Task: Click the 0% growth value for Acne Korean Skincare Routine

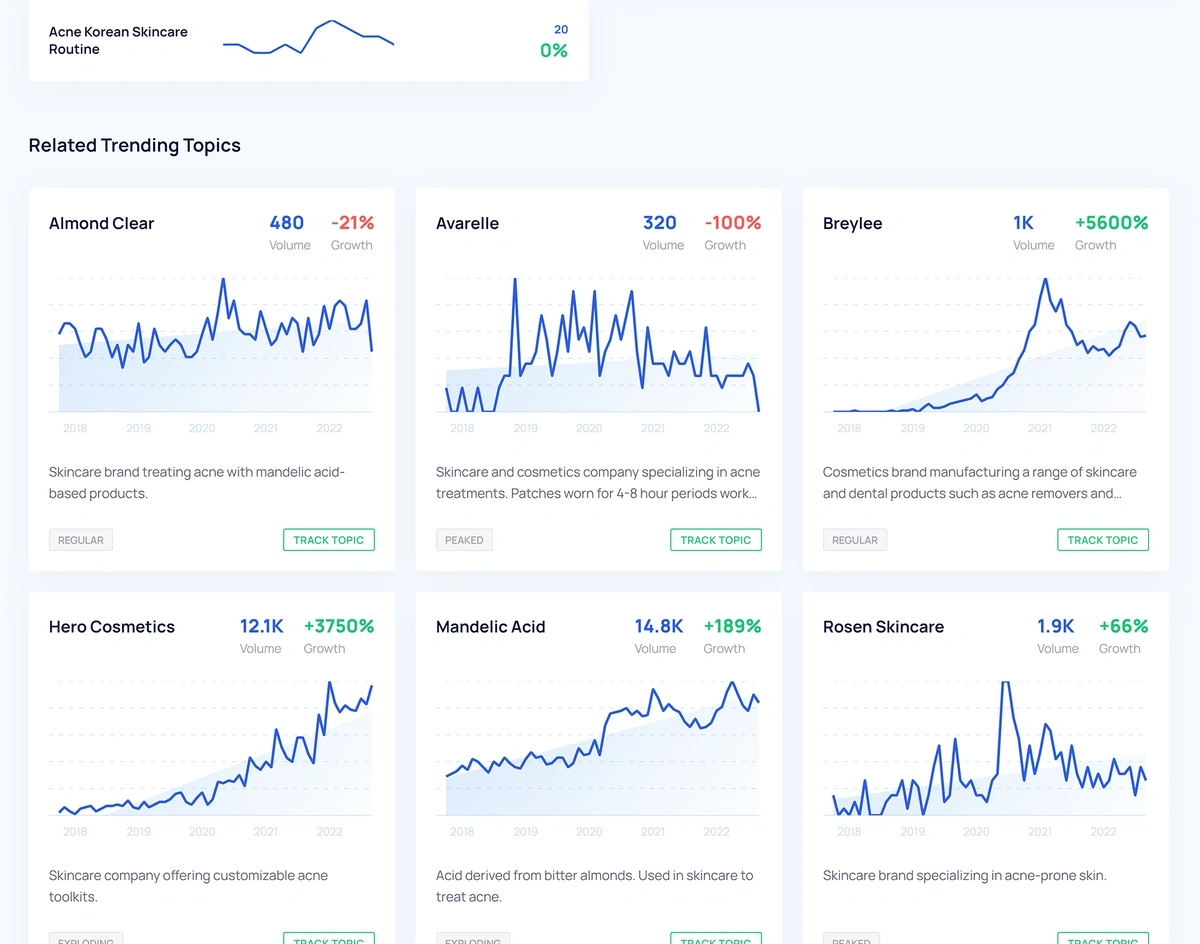Action: [554, 50]
